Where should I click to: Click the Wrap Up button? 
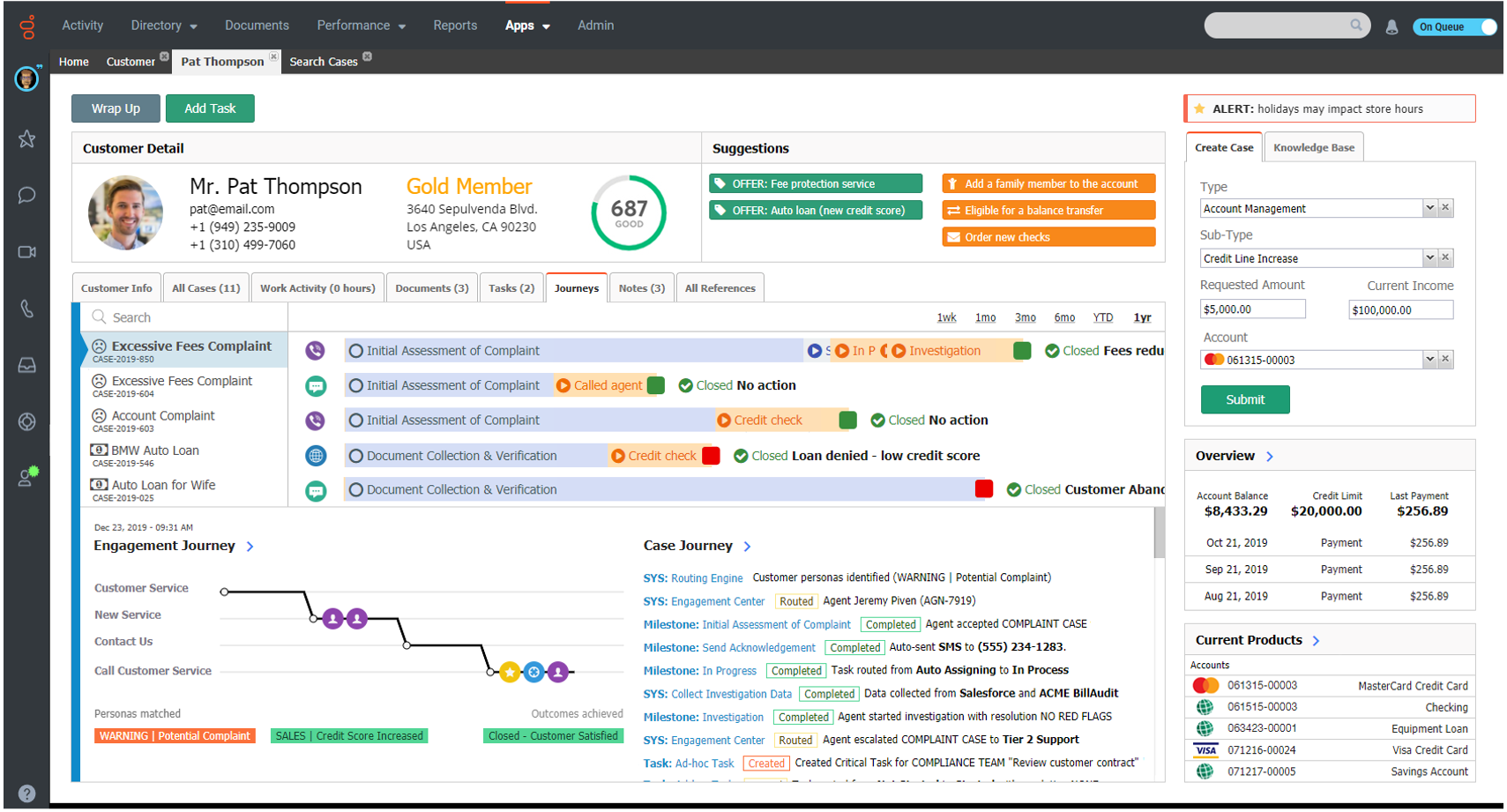click(x=116, y=108)
